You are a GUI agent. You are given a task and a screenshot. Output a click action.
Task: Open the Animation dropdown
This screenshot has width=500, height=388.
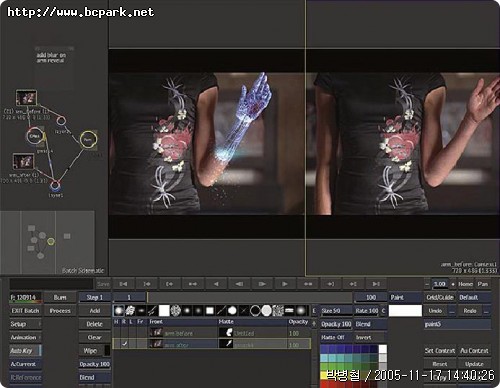(x=25, y=337)
